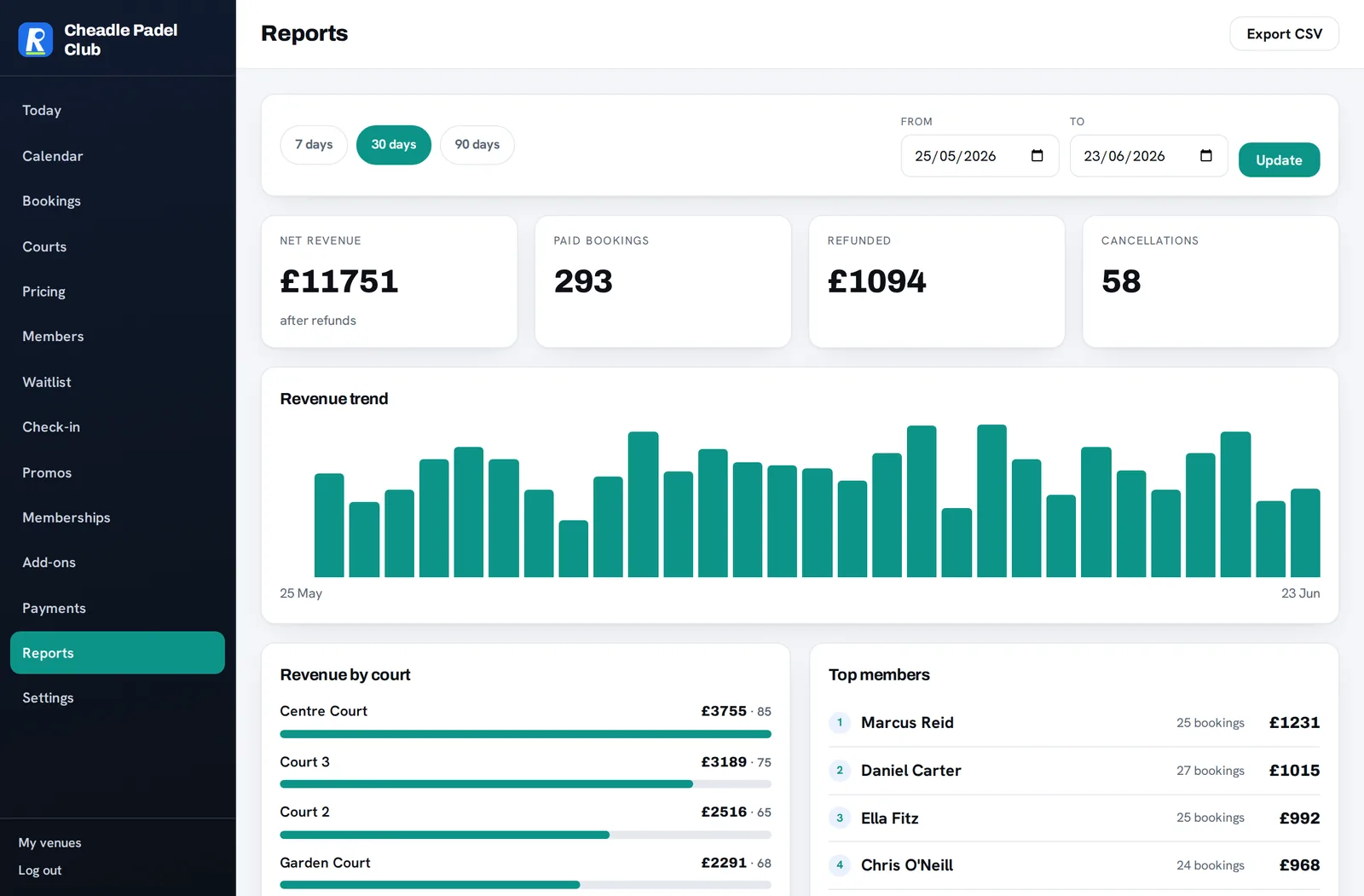Image resolution: width=1364 pixels, height=896 pixels.
Task: Click the Garden Court amount £2291
Action: pyautogui.click(x=724, y=863)
